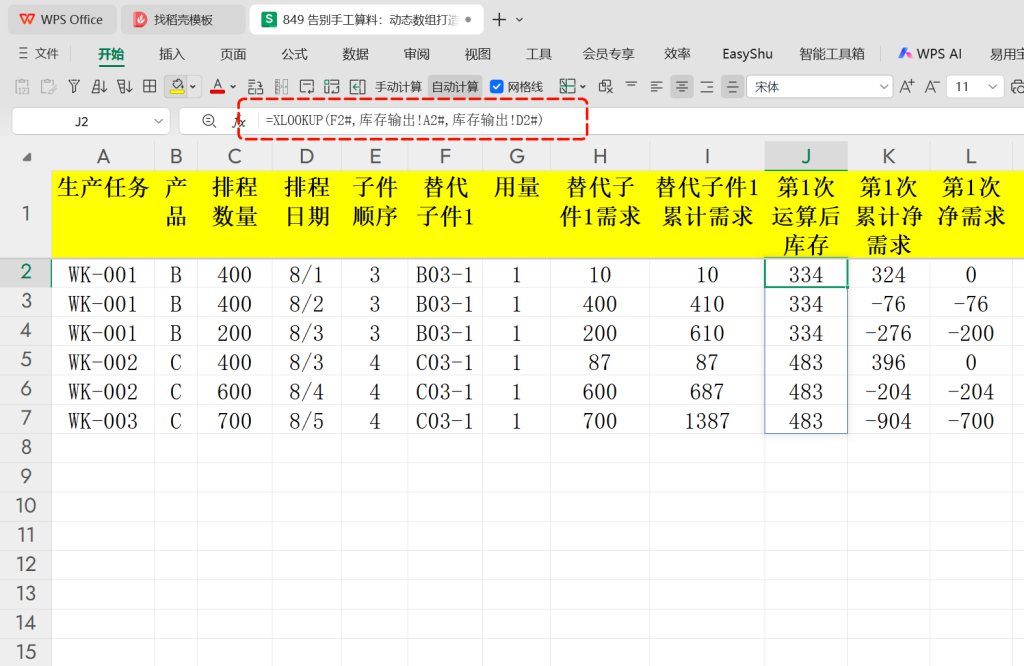Toggle center horizontal alignment
Image resolution: width=1024 pixels, height=666 pixels.
[682, 87]
